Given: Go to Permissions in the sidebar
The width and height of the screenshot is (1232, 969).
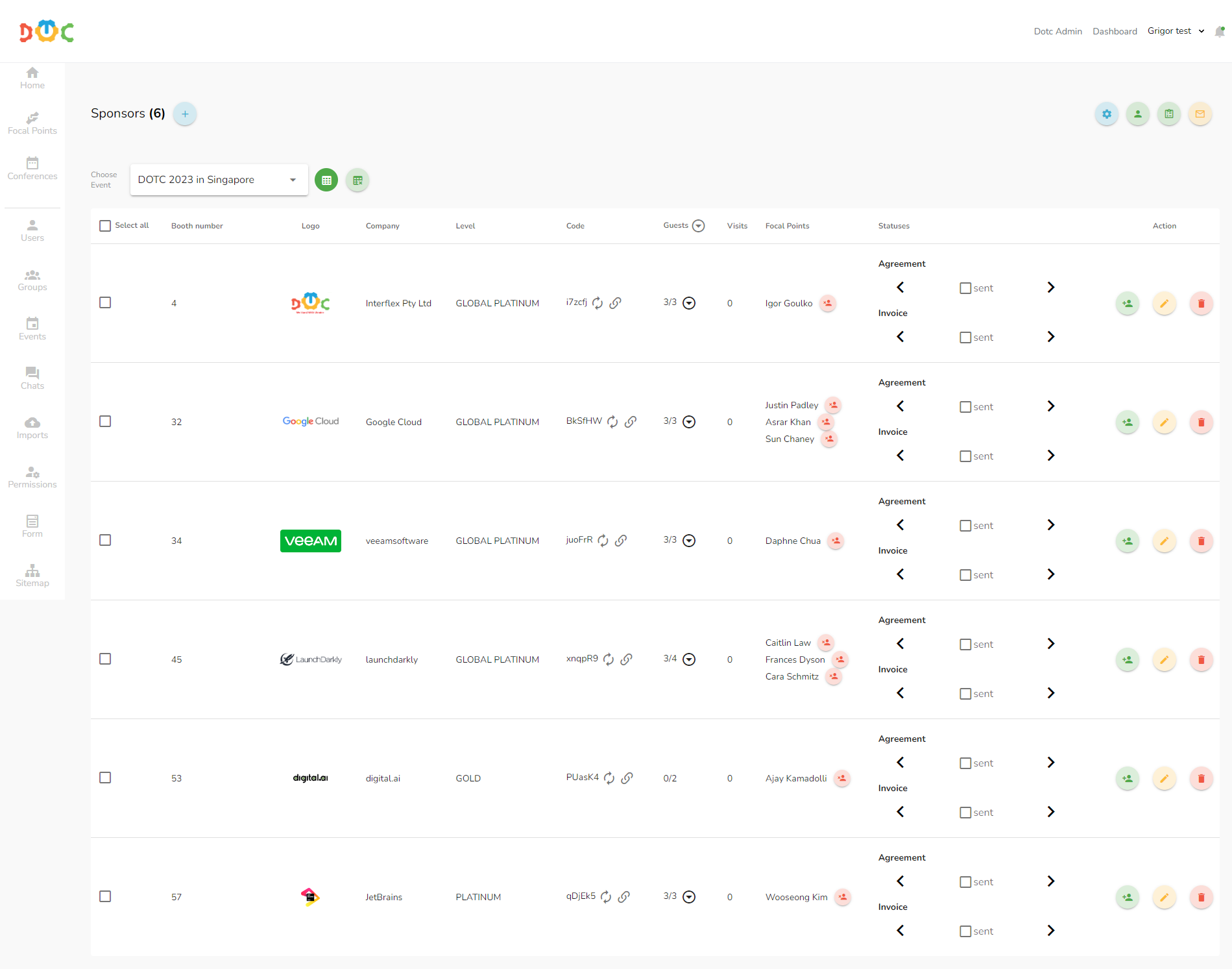Looking at the screenshot, I should click(x=32, y=477).
